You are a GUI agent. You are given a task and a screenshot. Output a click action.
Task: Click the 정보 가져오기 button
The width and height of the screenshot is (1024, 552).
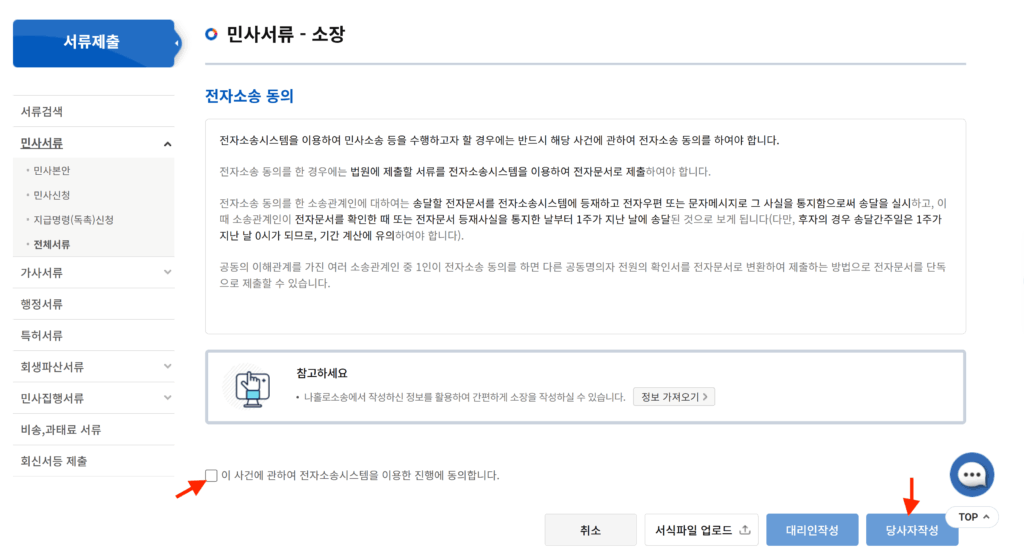click(x=674, y=397)
